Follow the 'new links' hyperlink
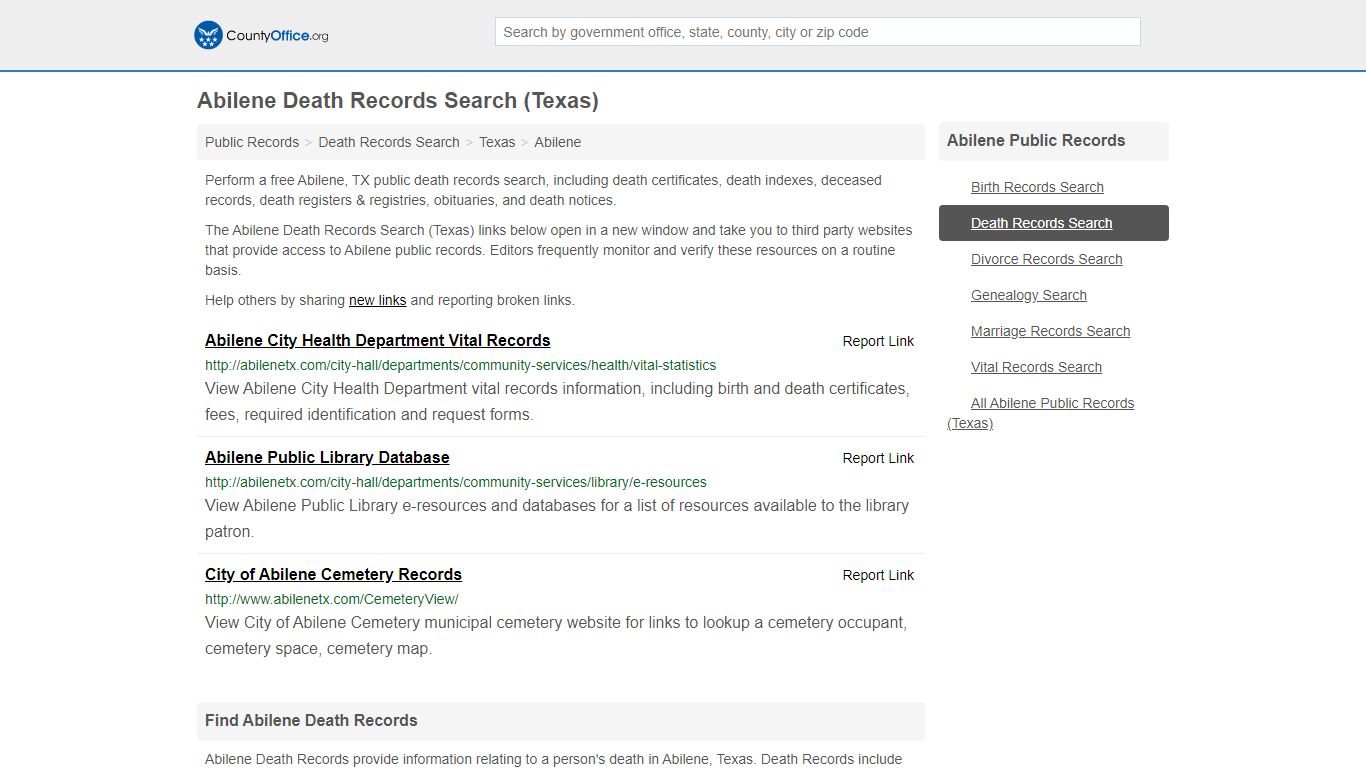Viewport: 1366px width, 768px height. (377, 300)
